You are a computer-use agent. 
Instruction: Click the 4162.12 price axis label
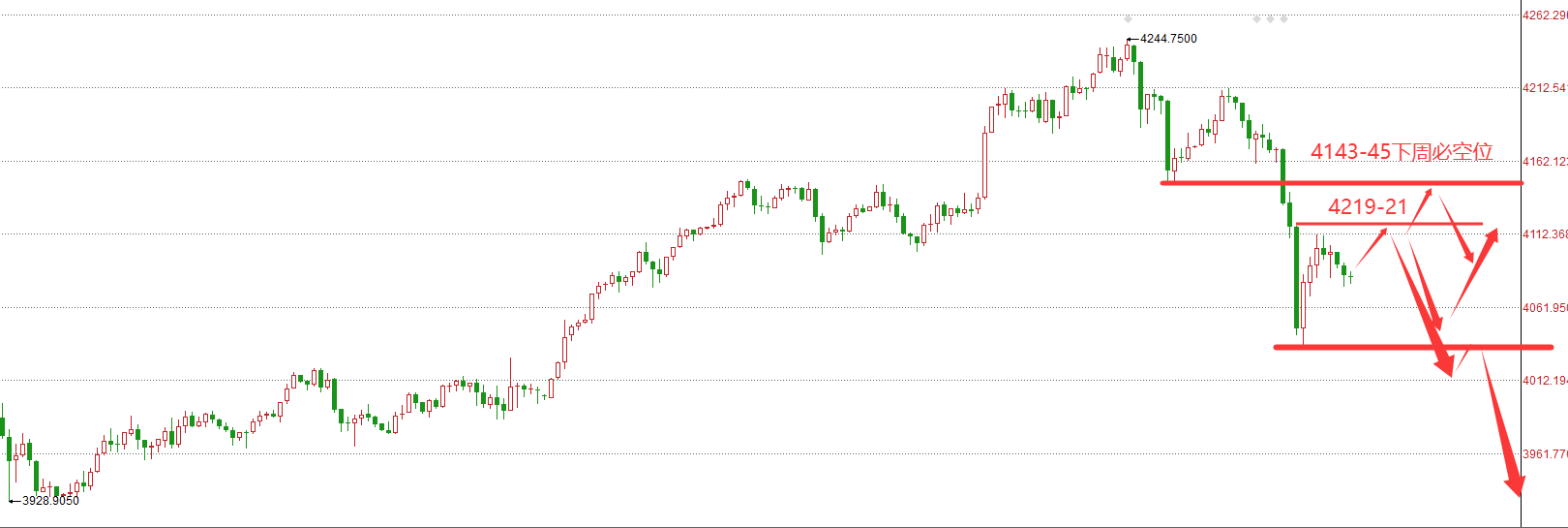point(1544,162)
